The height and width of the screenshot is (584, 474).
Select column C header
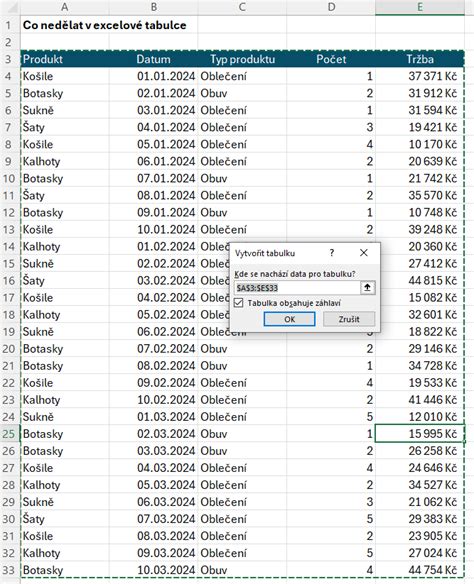242,7
